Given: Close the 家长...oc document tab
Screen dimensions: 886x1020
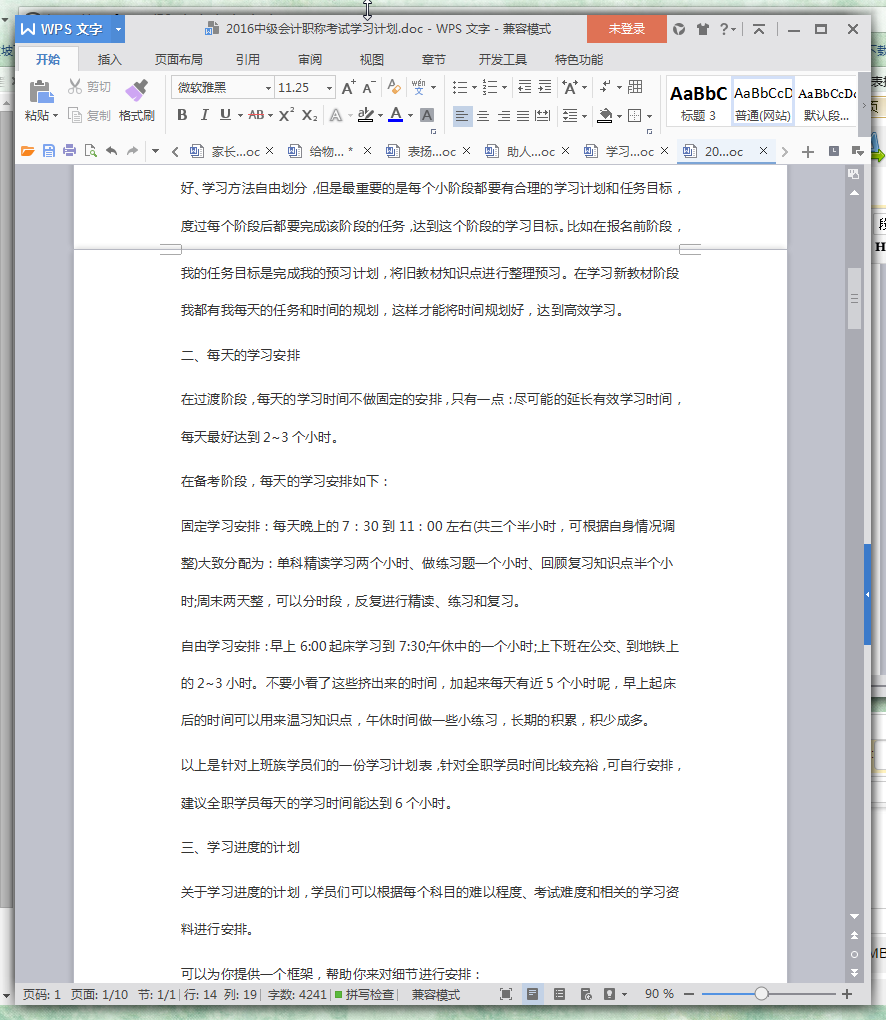Looking at the screenshot, I should pos(270,150).
